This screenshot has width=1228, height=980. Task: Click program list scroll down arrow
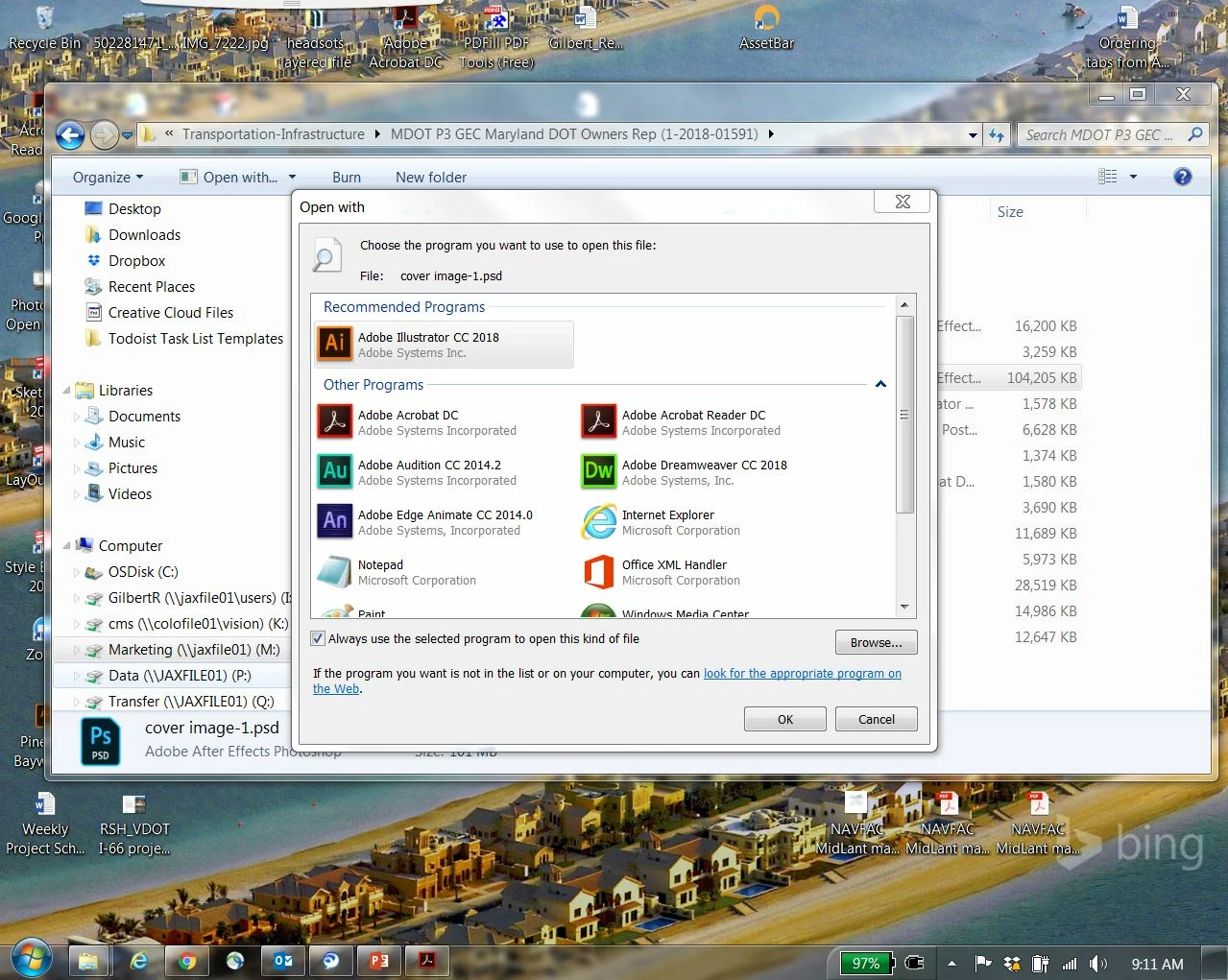pos(903,607)
